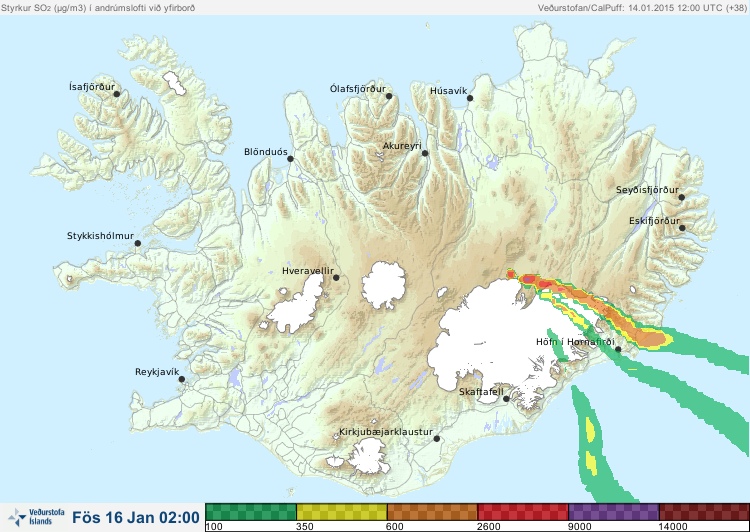Click the '9000' legend value
This screenshot has height=532, width=750.
click(x=579, y=527)
